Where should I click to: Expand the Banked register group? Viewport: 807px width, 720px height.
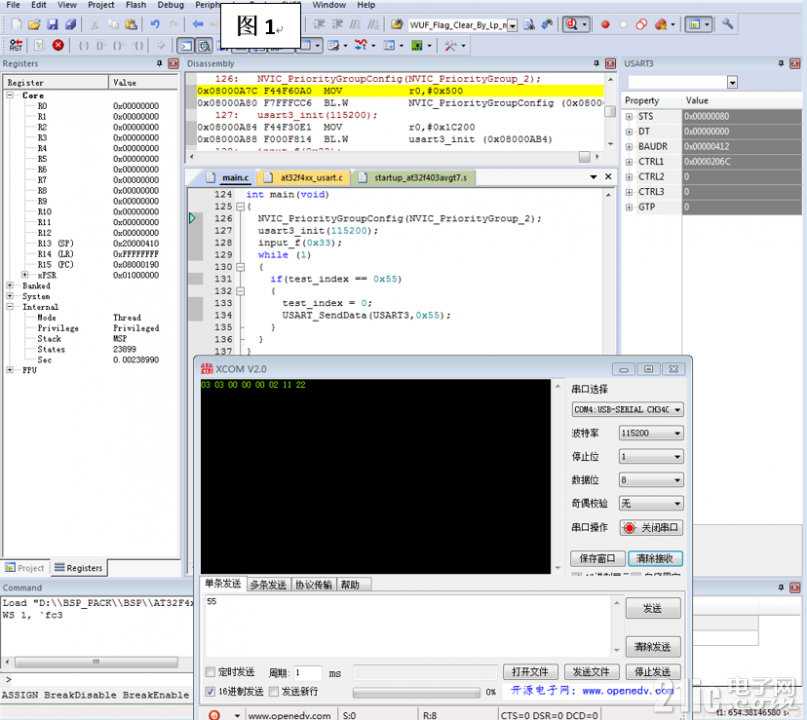pyautogui.click(x=10, y=285)
